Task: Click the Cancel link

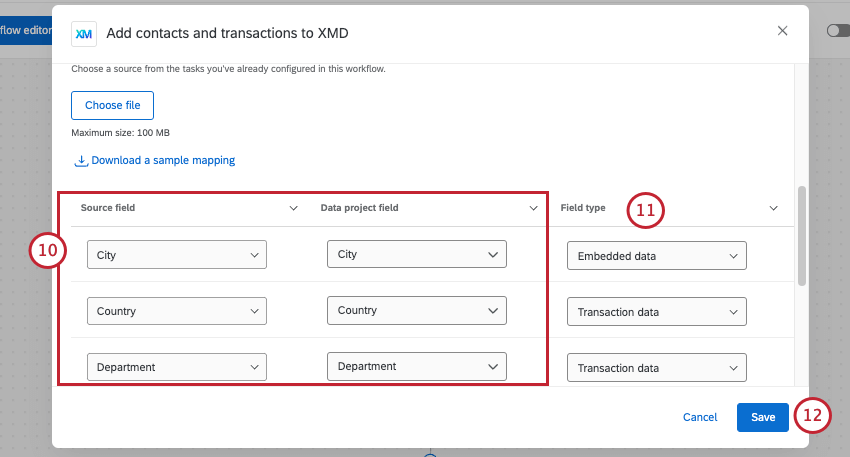Action: pyautogui.click(x=700, y=417)
